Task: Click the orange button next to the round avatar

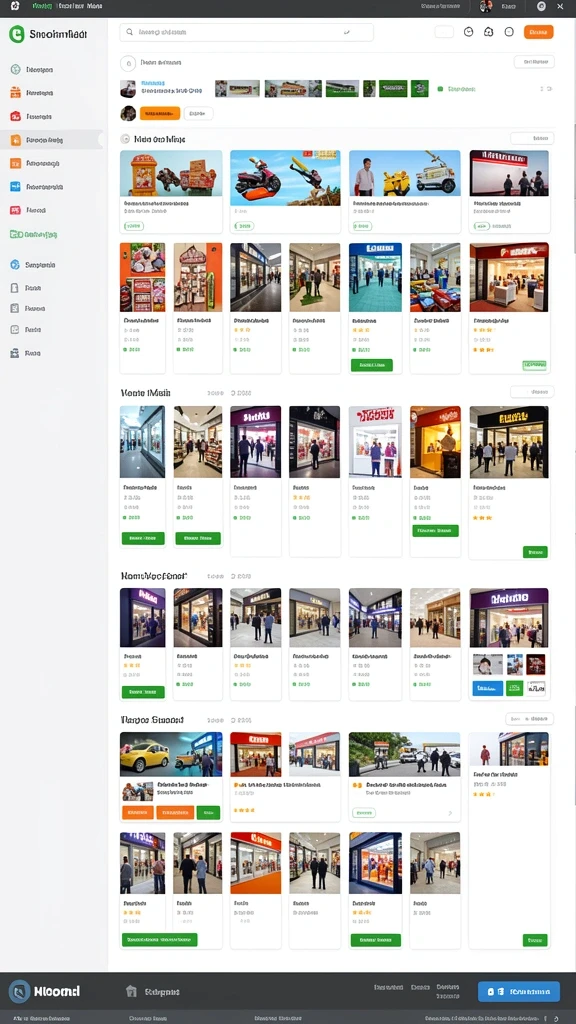Action: 159,114
